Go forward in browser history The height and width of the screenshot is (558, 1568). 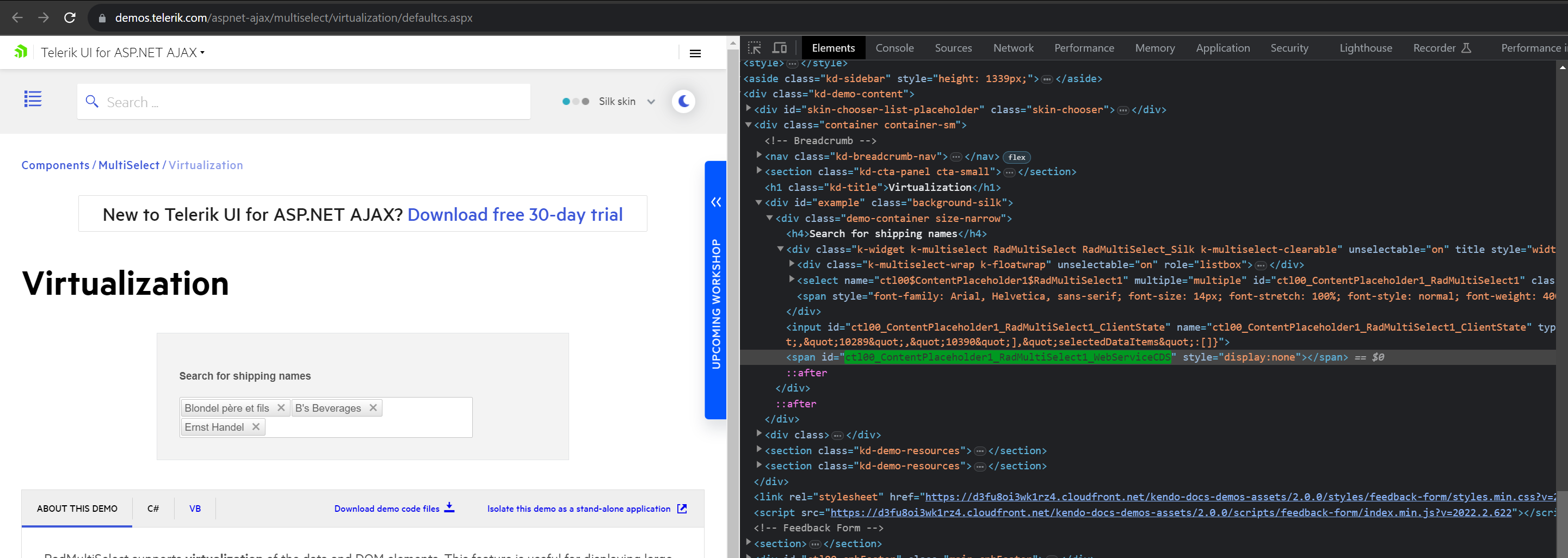tap(43, 17)
